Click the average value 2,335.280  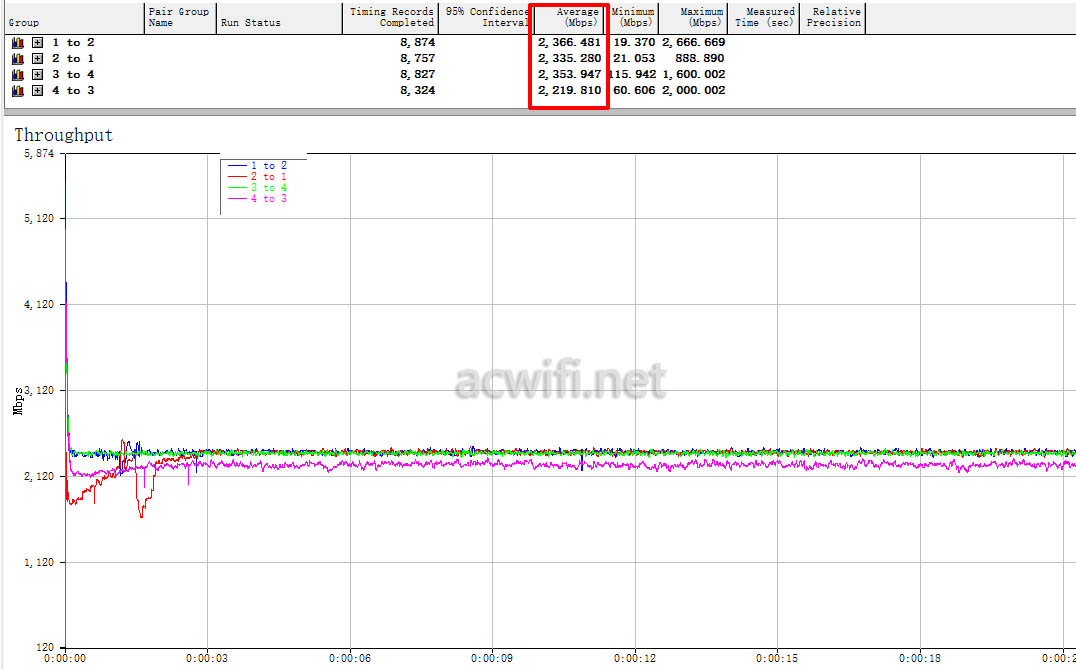570,58
